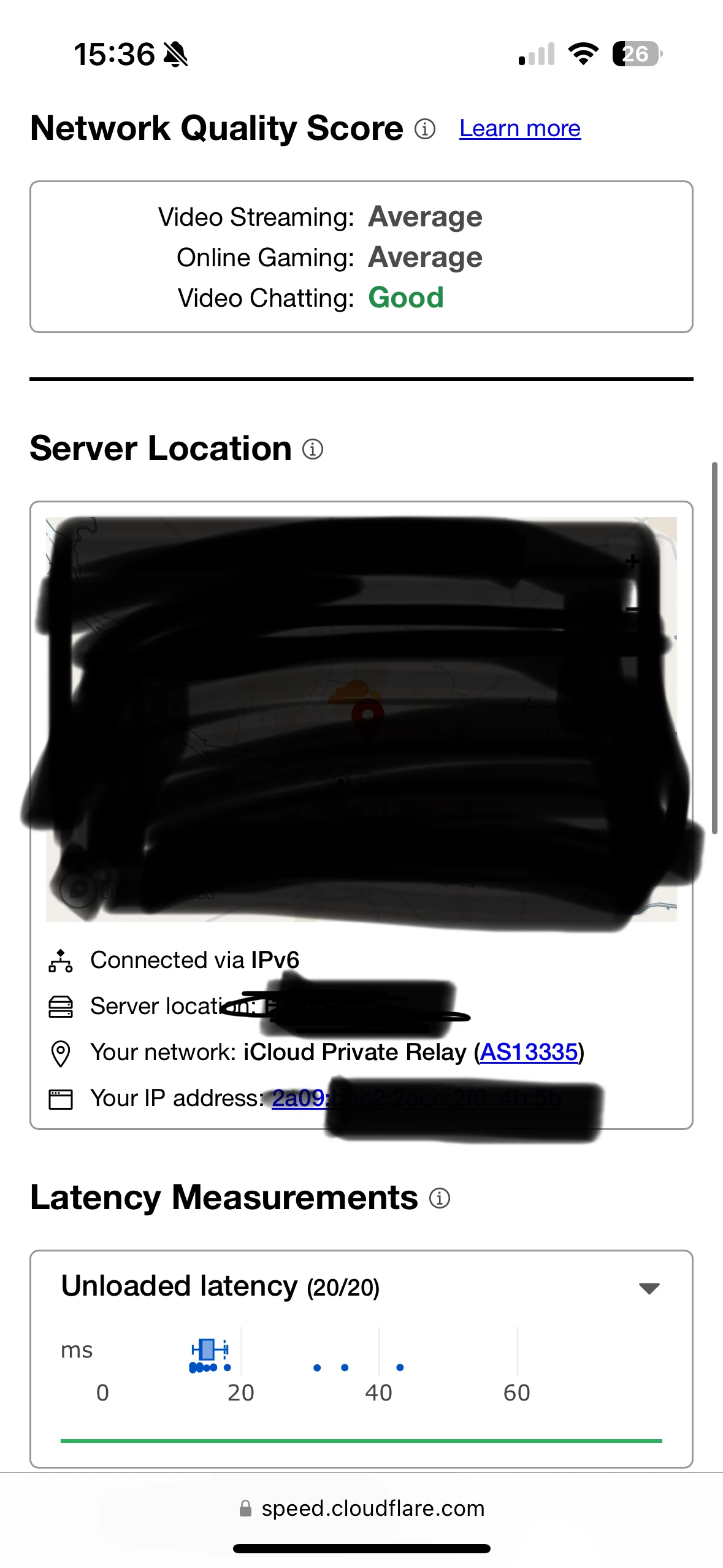Click the page scrollbar on right edge
Screen dimensions: 723x1568
point(714,648)
